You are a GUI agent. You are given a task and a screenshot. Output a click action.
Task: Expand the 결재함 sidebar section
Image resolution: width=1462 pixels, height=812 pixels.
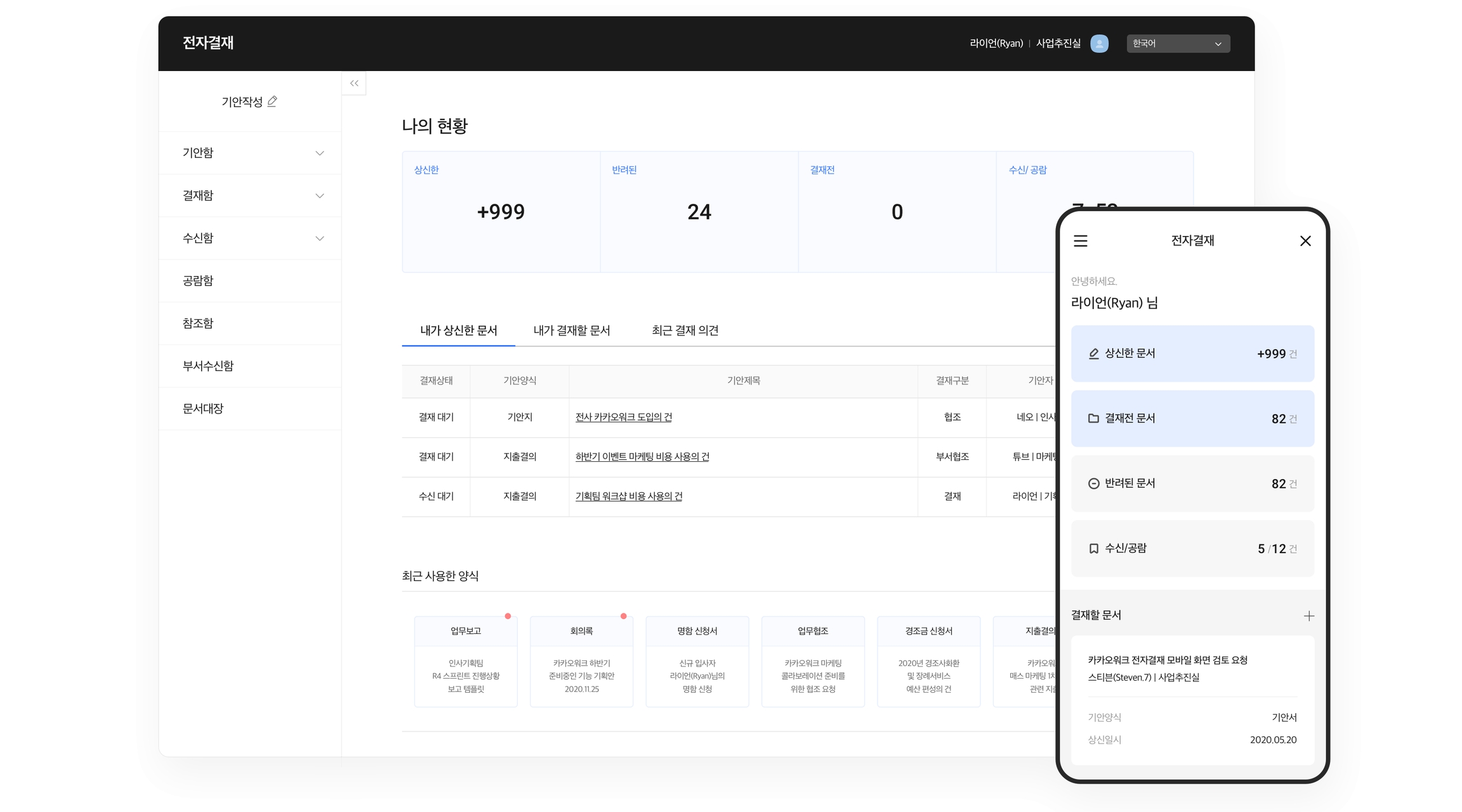(319, 195)
